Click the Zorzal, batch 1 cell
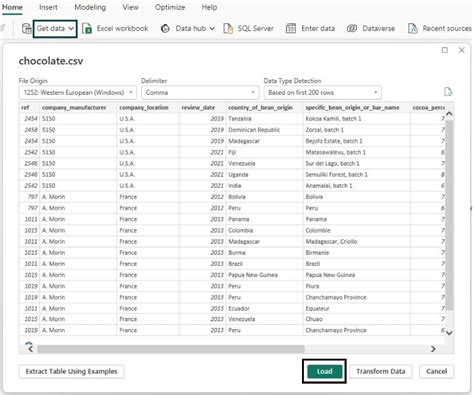 [x=357, y=130]
